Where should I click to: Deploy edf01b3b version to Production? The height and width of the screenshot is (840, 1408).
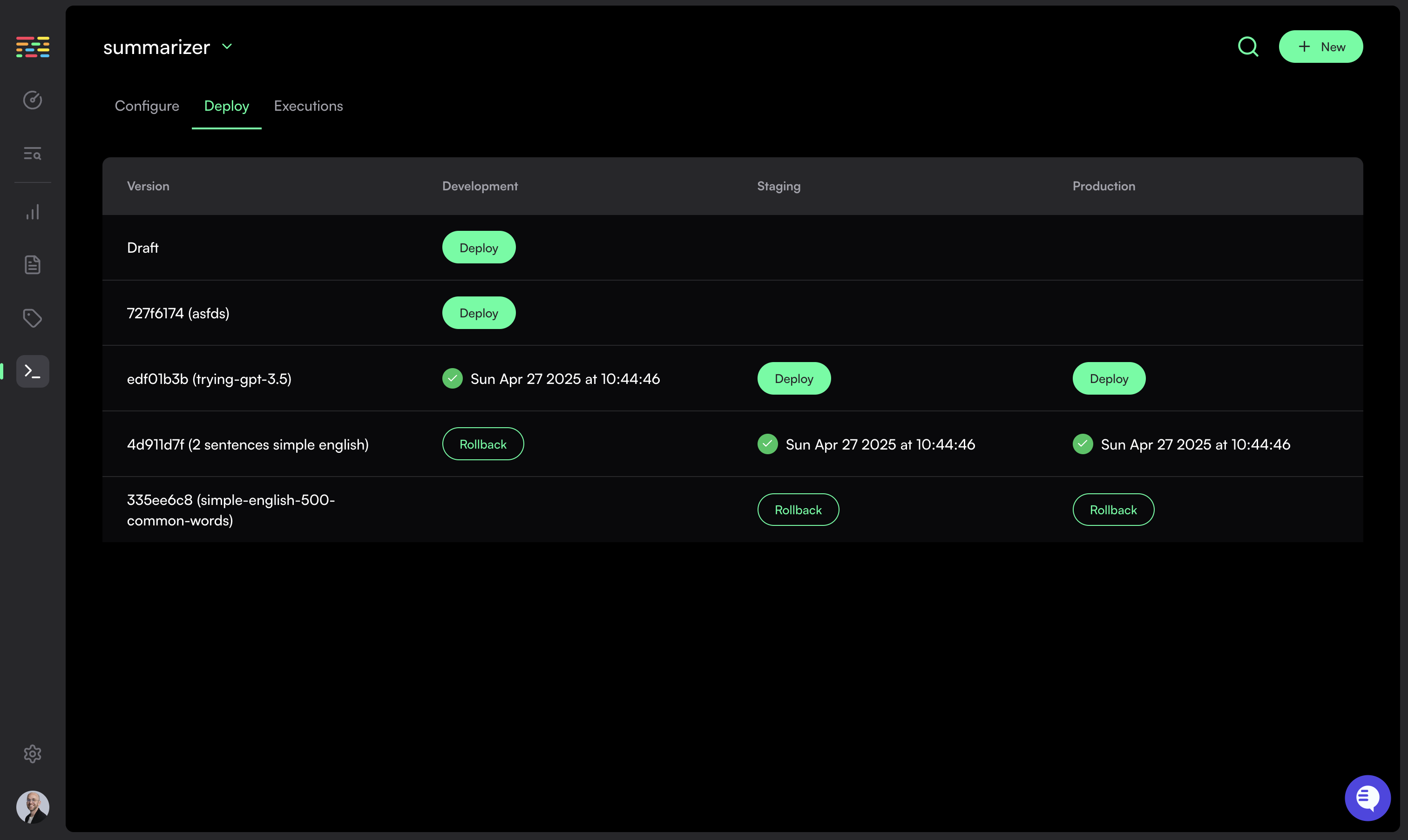tap(1109, 379)
